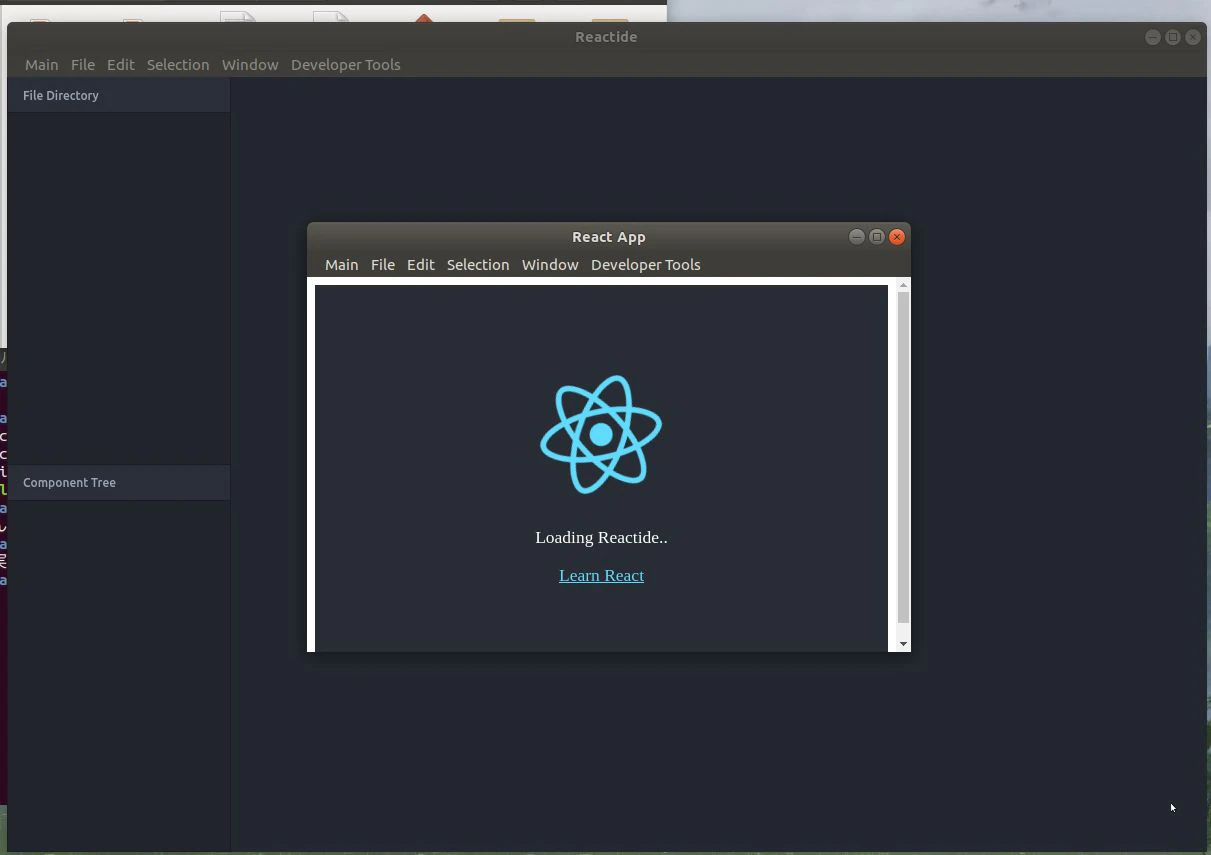Screen dimensions: 1211x855
Task: Click the 'Loading Reactide..' text
Action: coord(601,538)
